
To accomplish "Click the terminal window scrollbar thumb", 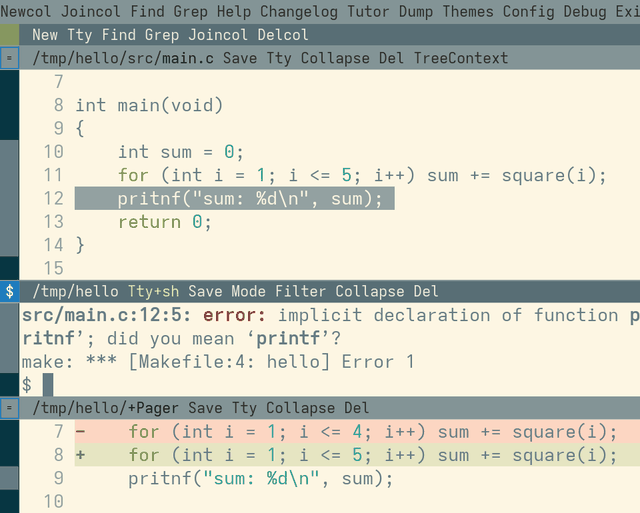I will coord(9,338).
